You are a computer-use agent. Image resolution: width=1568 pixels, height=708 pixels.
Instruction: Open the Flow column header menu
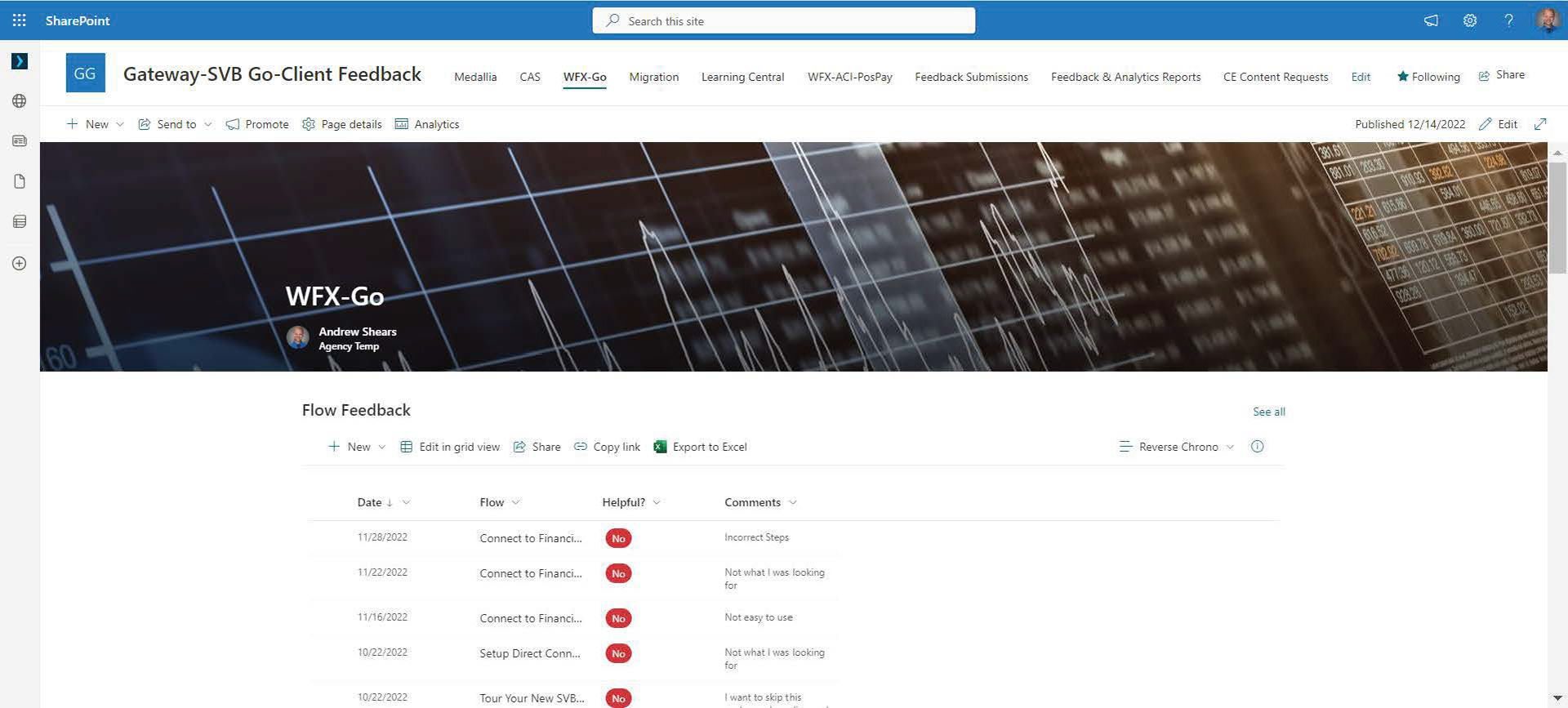coord(500,502)
